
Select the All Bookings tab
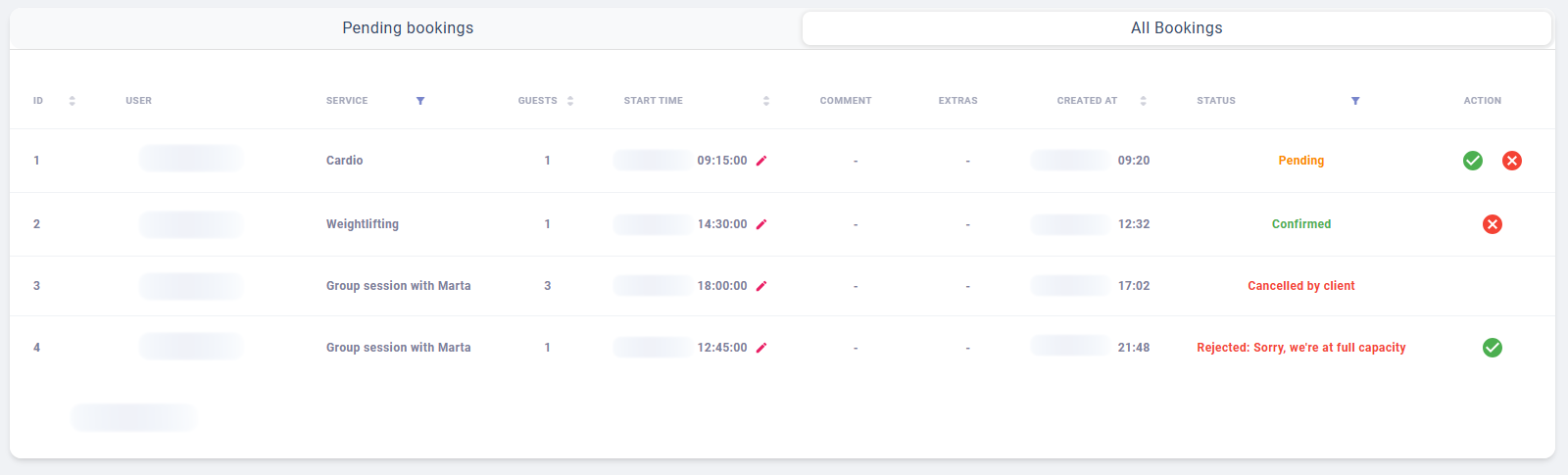1176,28
